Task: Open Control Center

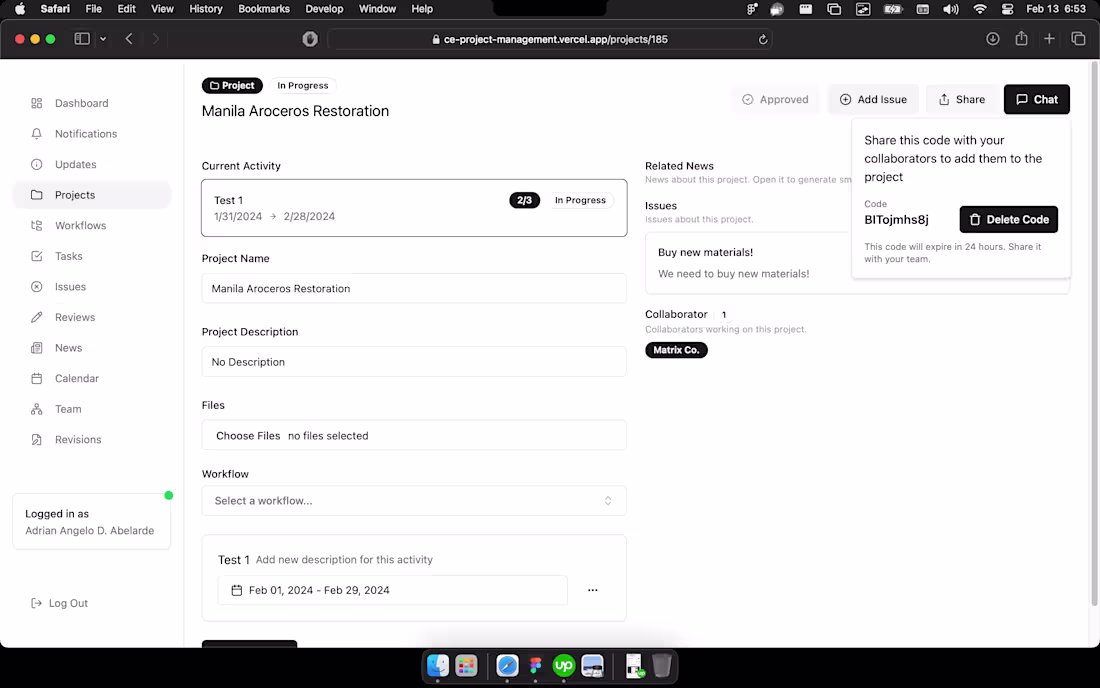Action: tap(1007, 9)
